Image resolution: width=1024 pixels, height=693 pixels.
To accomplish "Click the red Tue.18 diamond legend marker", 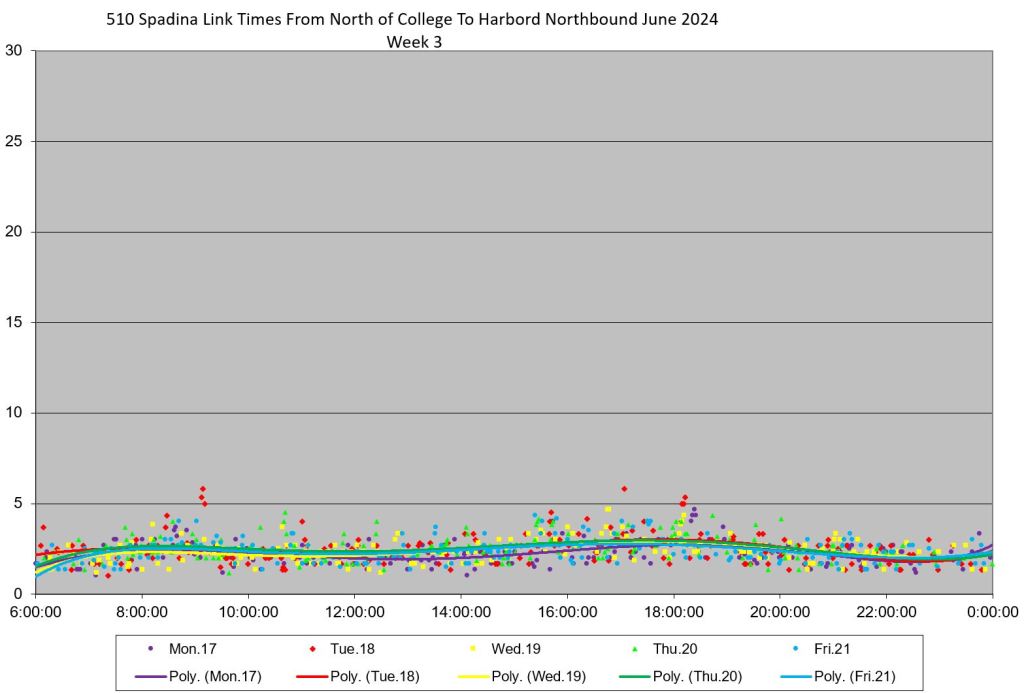I will click(311, 649).
